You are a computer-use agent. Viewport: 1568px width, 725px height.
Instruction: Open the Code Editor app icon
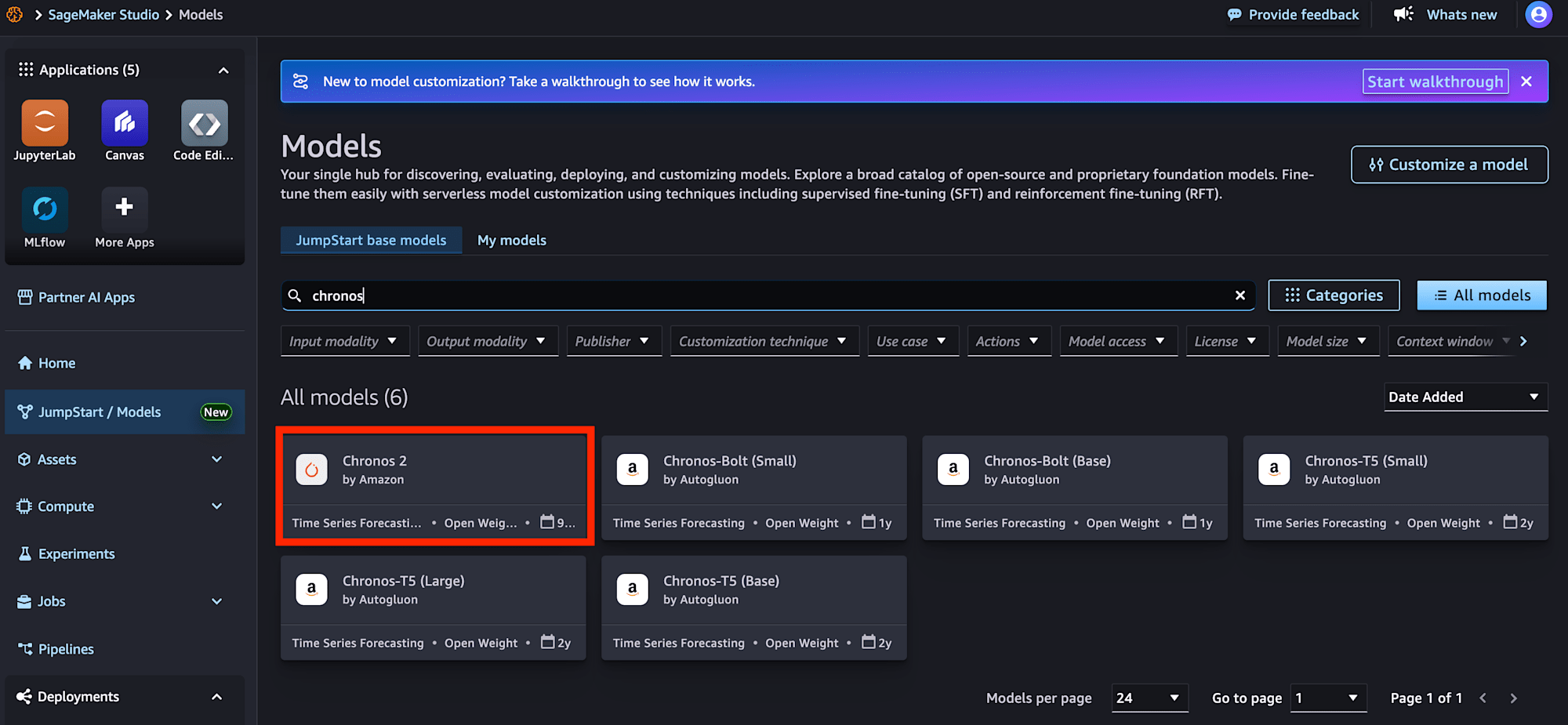pos(205,123)
